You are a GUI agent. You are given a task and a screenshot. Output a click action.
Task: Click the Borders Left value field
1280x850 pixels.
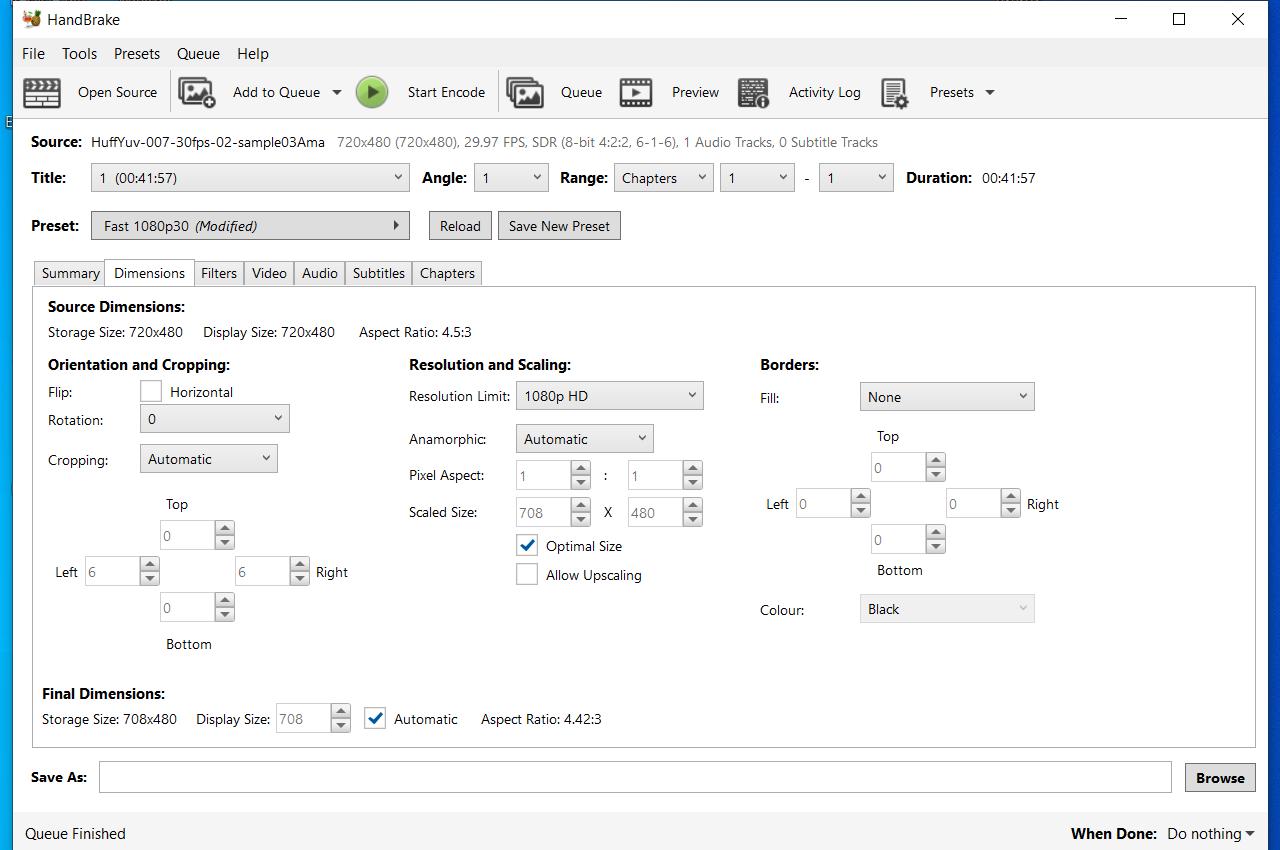(823, 503)
